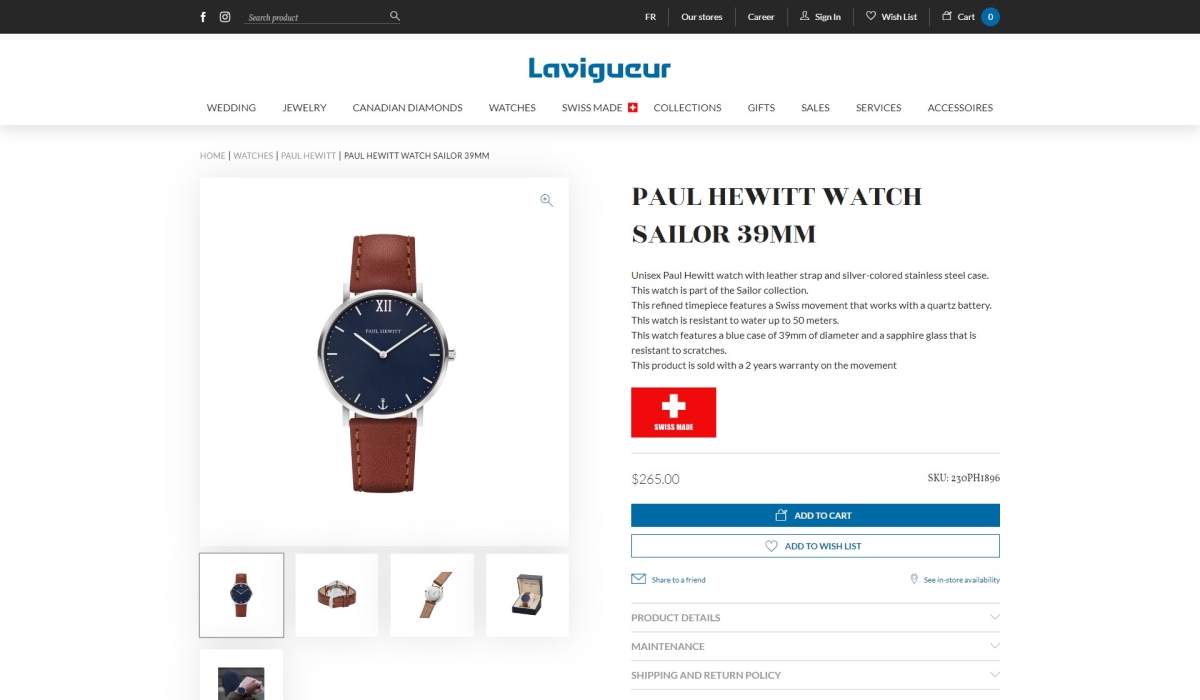The width and height of the screenshot is (1200, 700).
Task: Click the Swiss Made red flag badge
Action: click(673, 412)
